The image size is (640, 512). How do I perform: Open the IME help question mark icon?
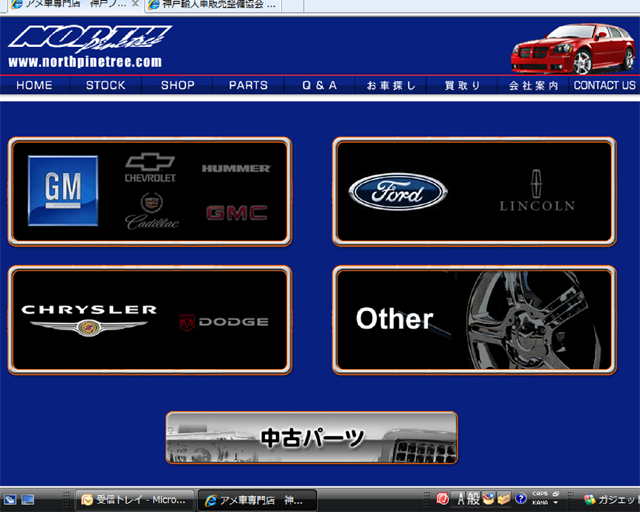pyautogui.click(x=521, y=499)
